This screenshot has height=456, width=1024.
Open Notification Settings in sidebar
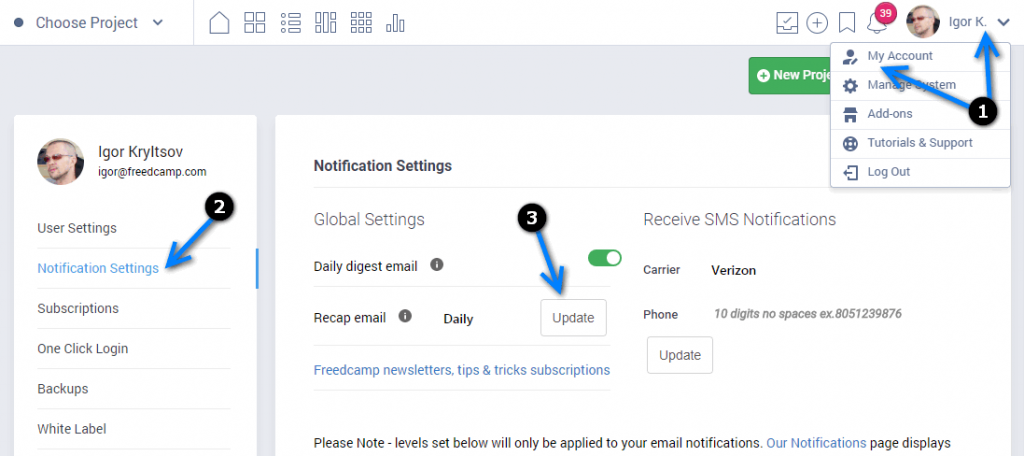(x=98, y=268)
